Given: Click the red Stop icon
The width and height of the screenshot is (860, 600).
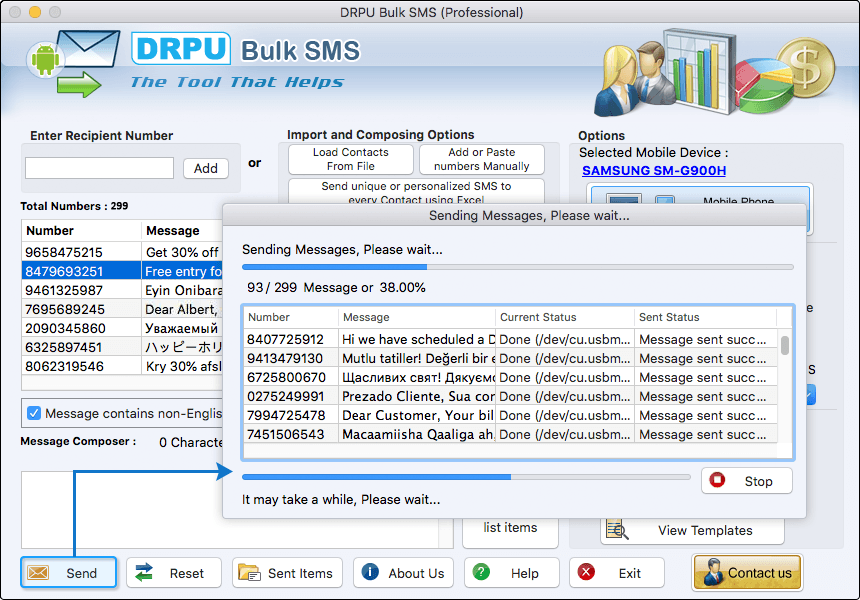Looking at the screenshot, I should point(717,480).
